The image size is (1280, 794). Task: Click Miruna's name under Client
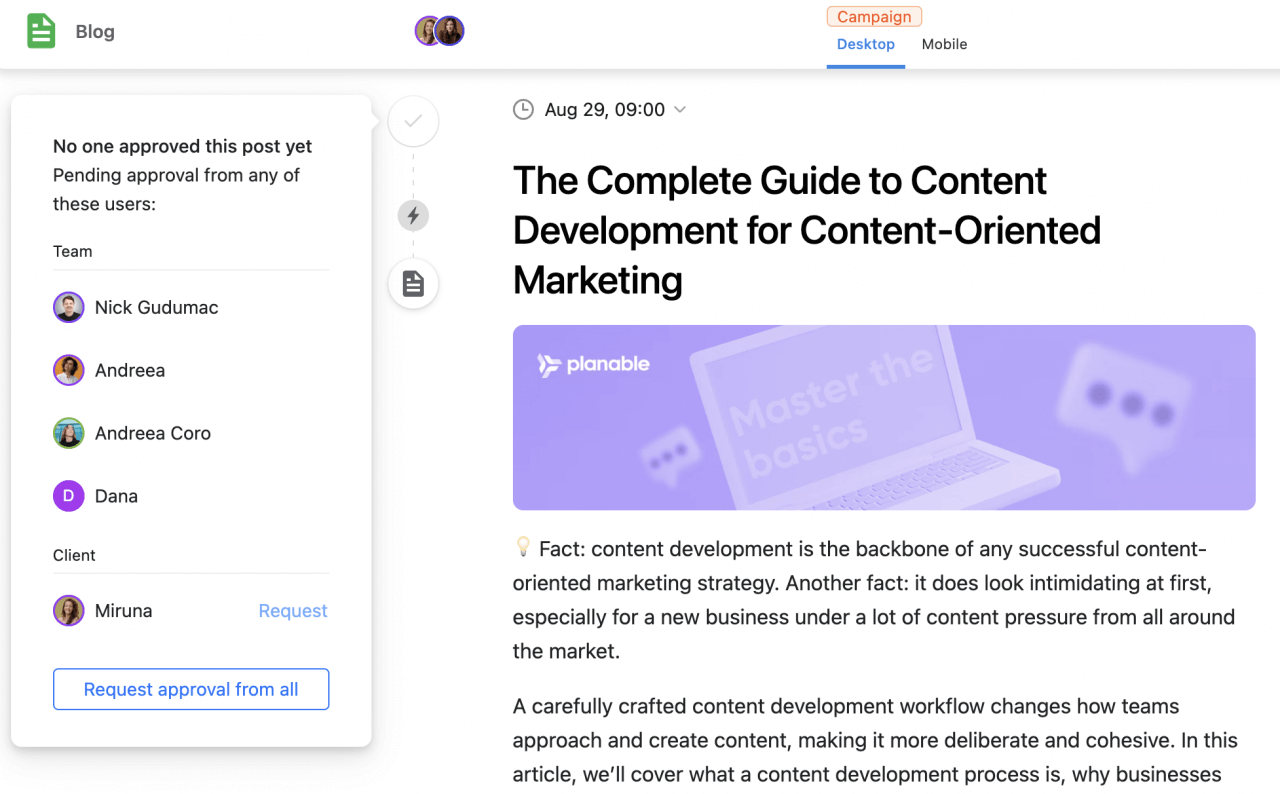click(126, 610)
